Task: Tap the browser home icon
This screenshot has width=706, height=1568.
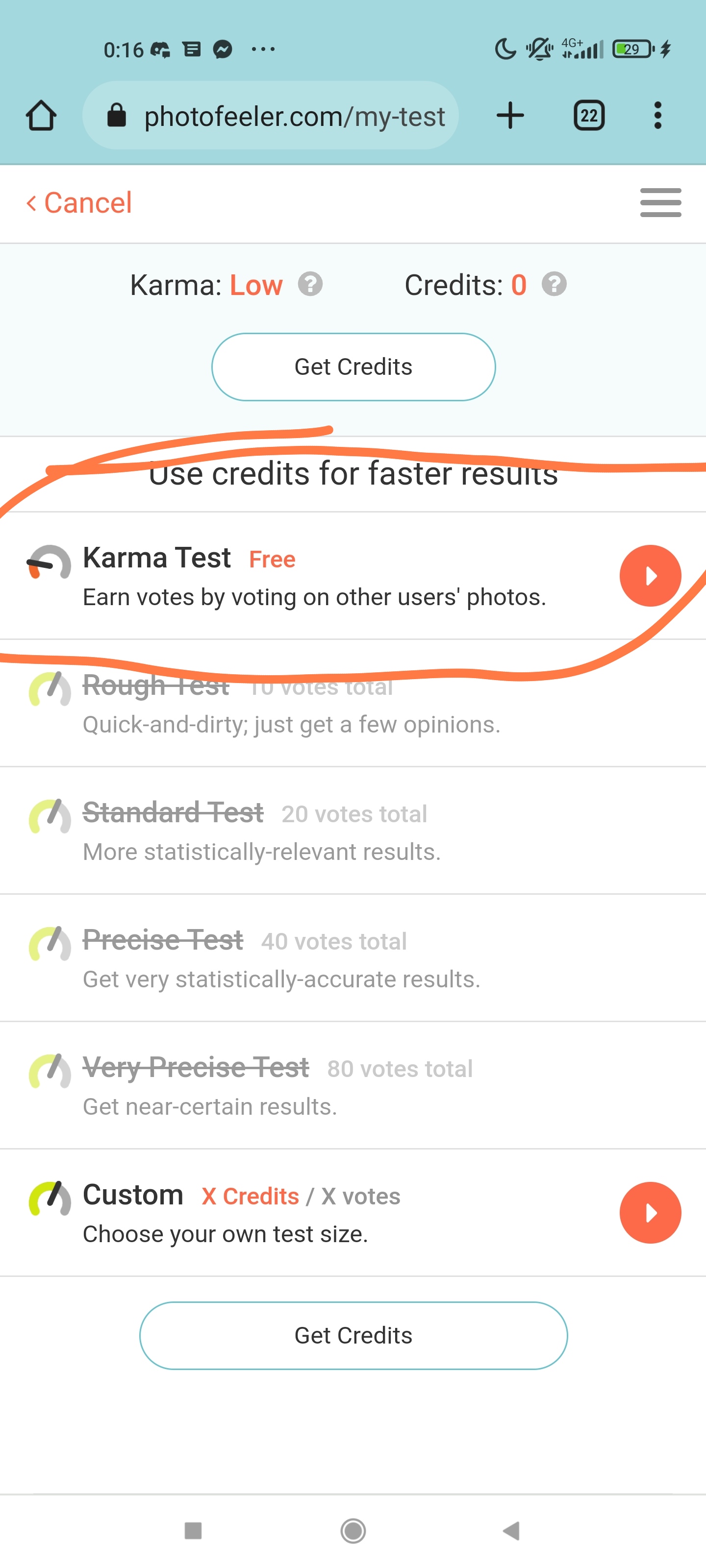Action: (41, 116)
